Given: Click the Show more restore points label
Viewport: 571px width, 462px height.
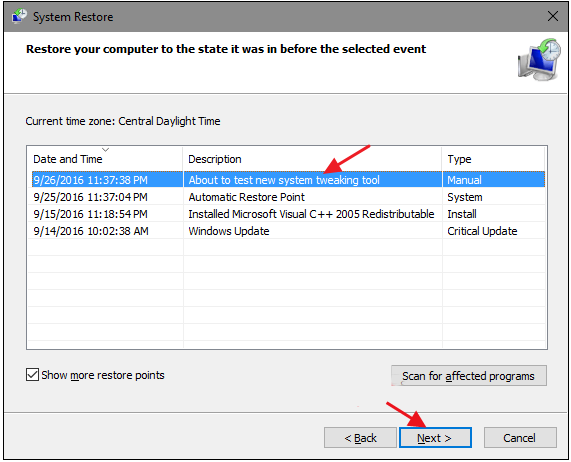Looking at the screenshot, I should pos(103,375).
